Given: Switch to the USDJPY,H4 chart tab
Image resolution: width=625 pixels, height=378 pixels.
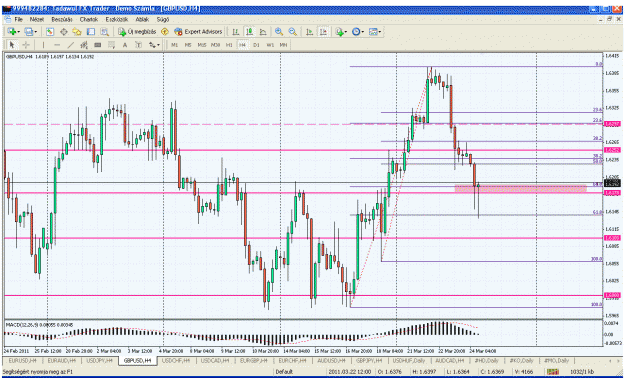Looking at the screenshot, I should [x=99, y=360].
